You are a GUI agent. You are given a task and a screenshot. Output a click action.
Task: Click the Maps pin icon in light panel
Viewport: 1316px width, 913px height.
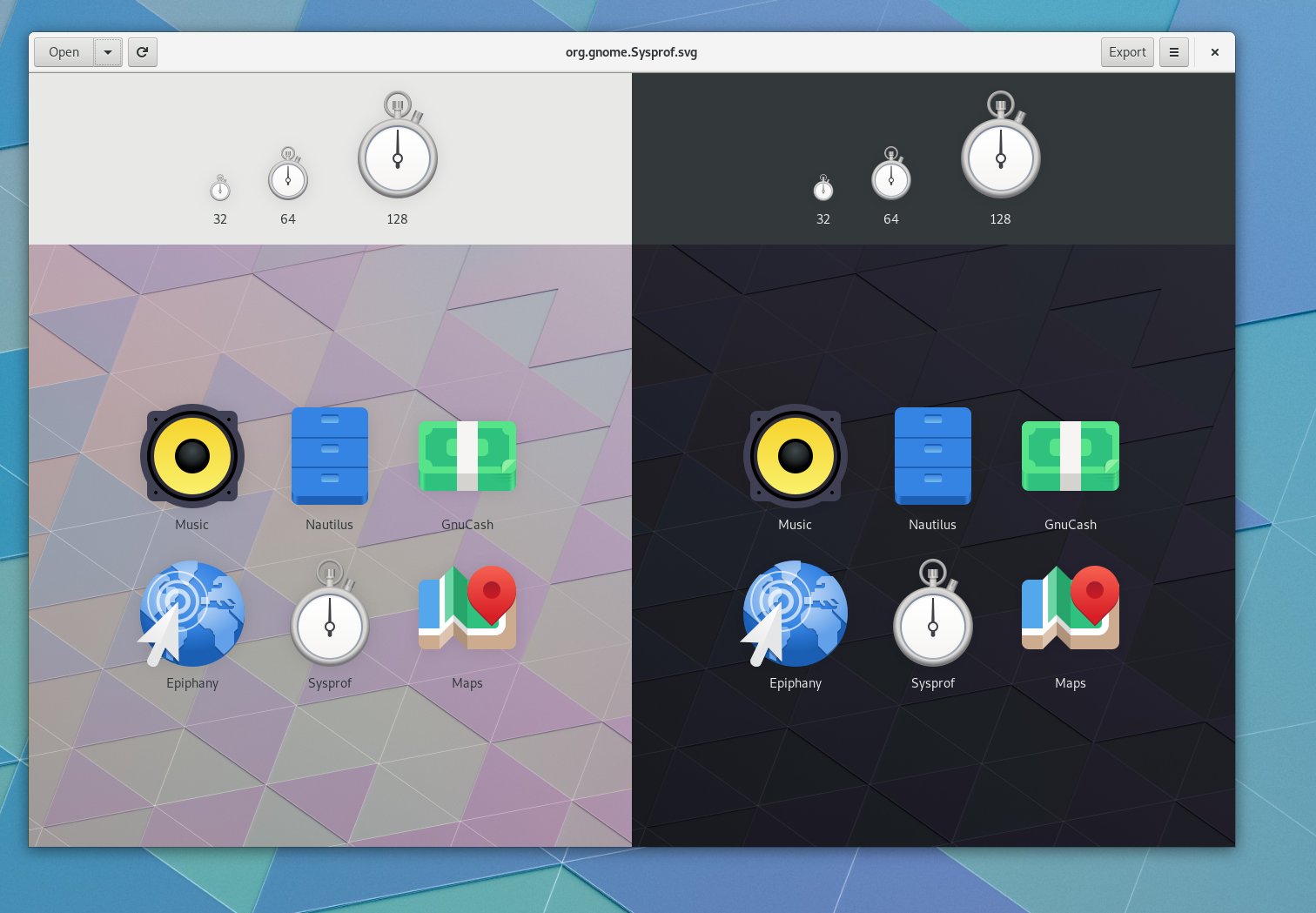pyautogui.click(x=467, y=608)
